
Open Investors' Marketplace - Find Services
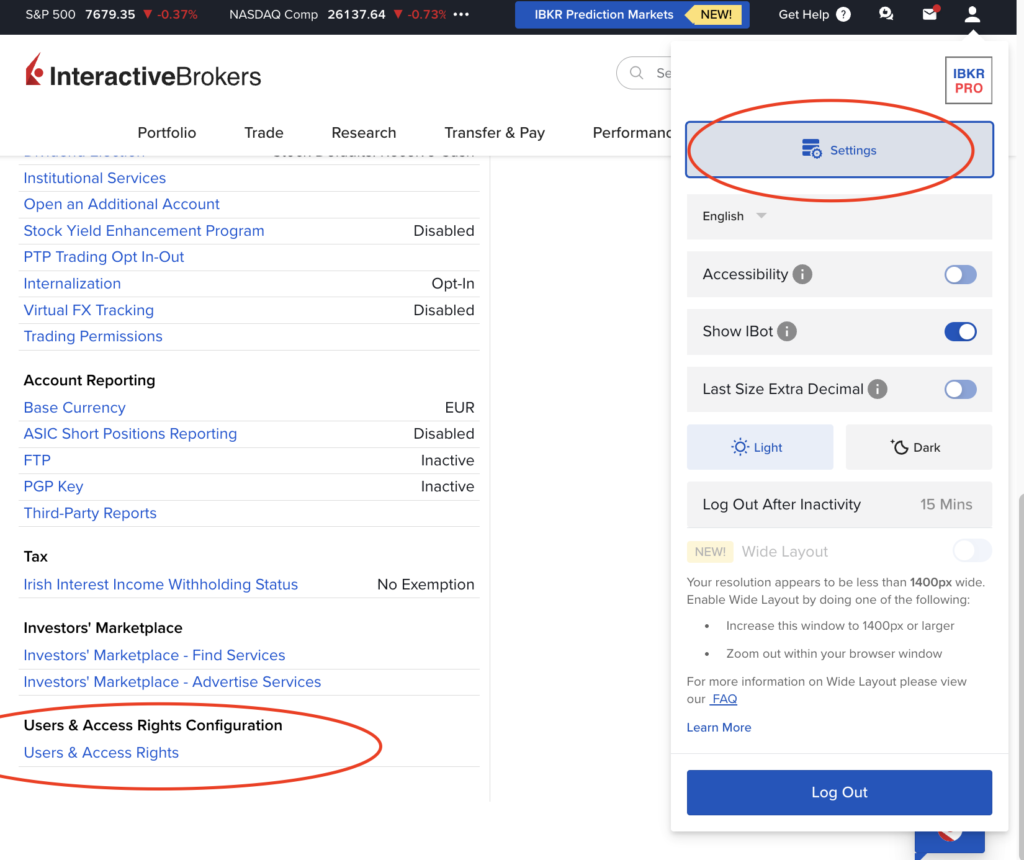[154, 655]
